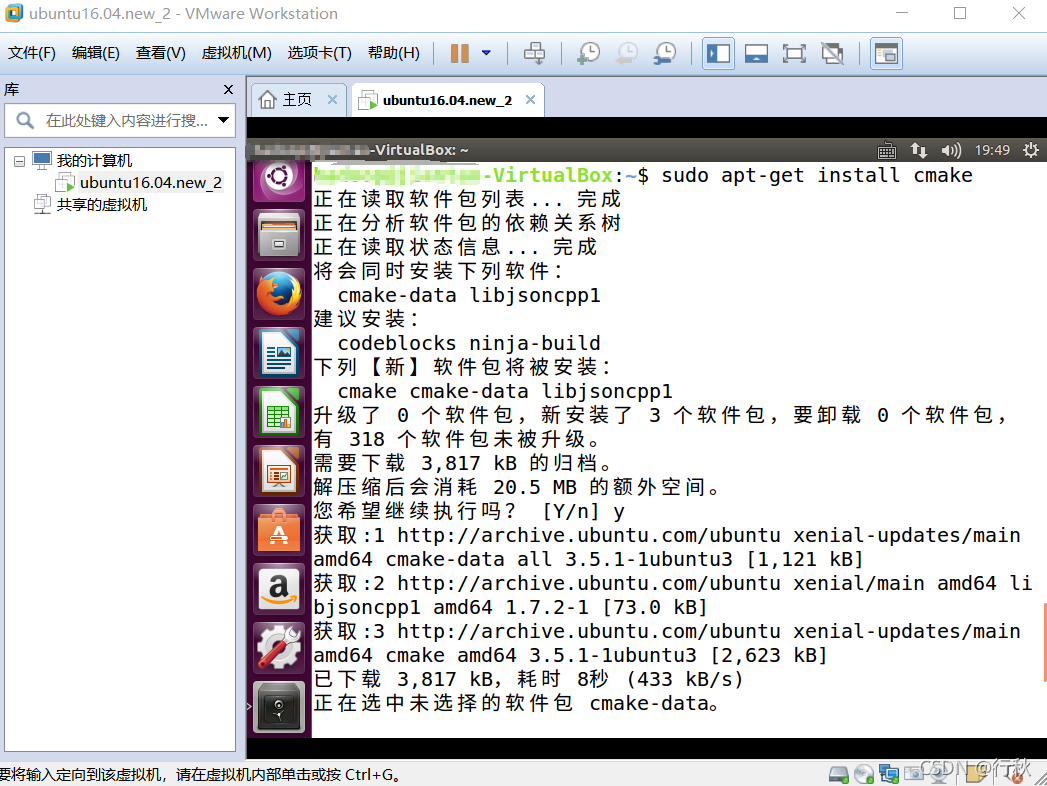The image size is (1047, 786).
Task: Revert to the previous snapshot
Action: click(626, 53)
